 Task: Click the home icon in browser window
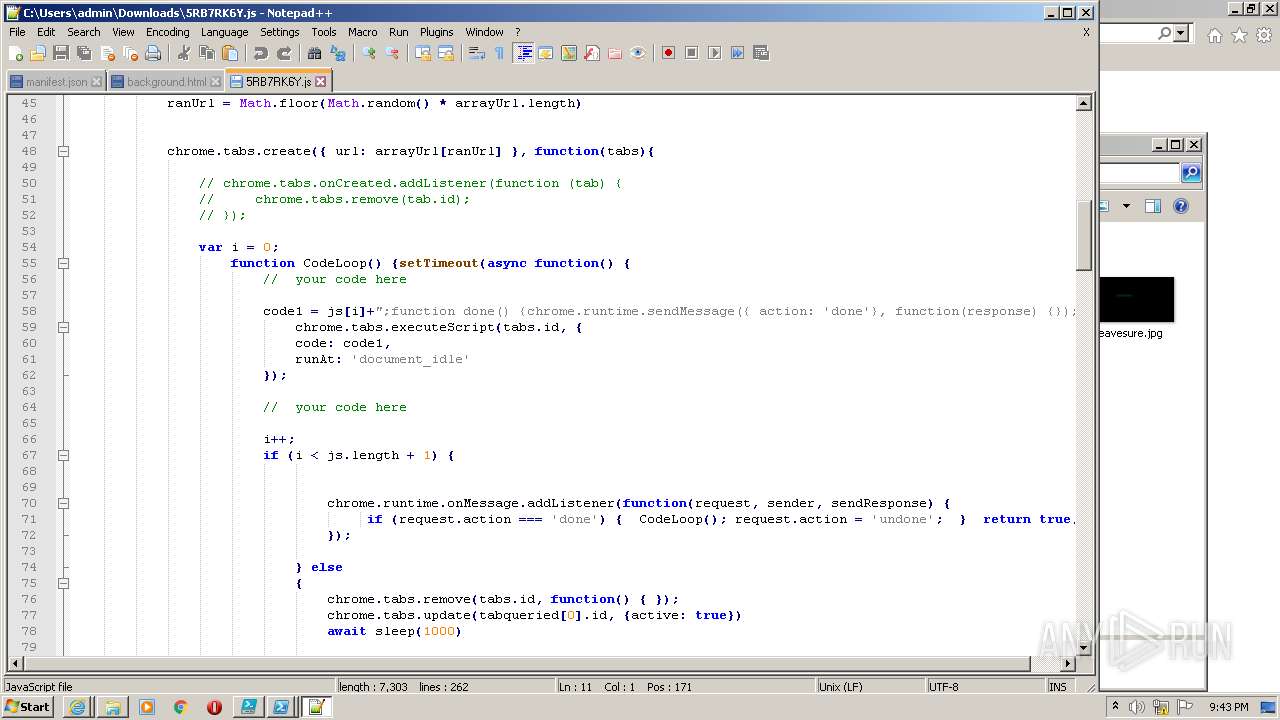tap(1214, 35)
